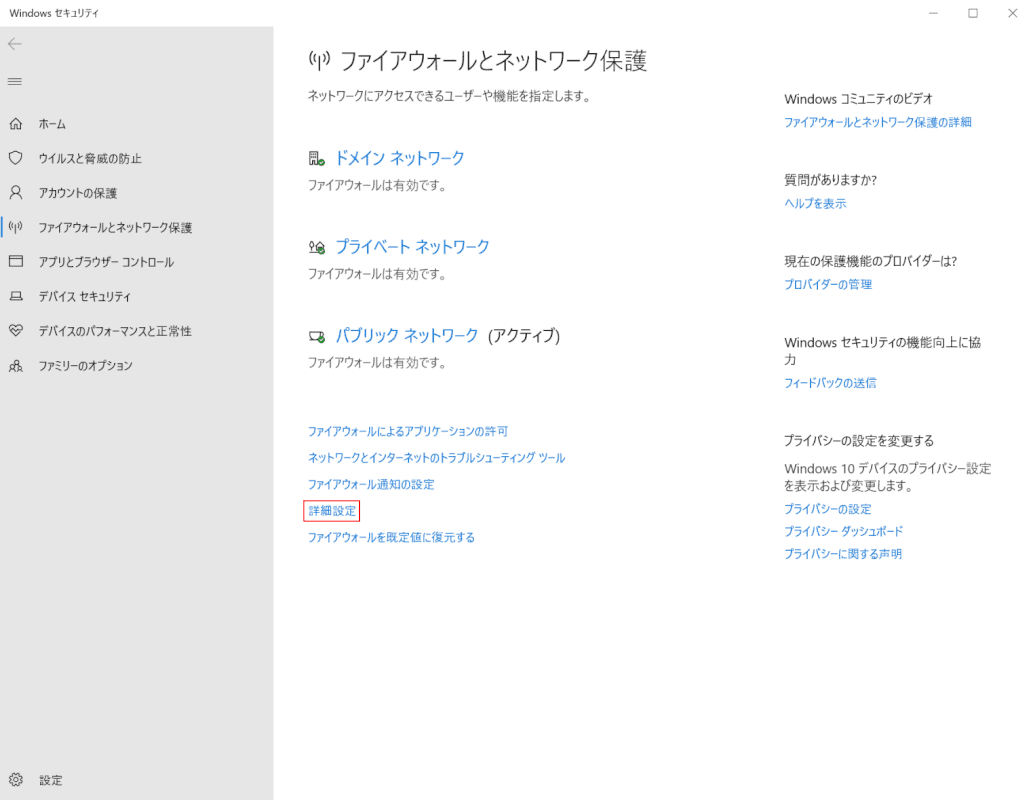The image size is (1031, 800).
Task: Click ヘルプを表示 link
Action: [815, 203]
